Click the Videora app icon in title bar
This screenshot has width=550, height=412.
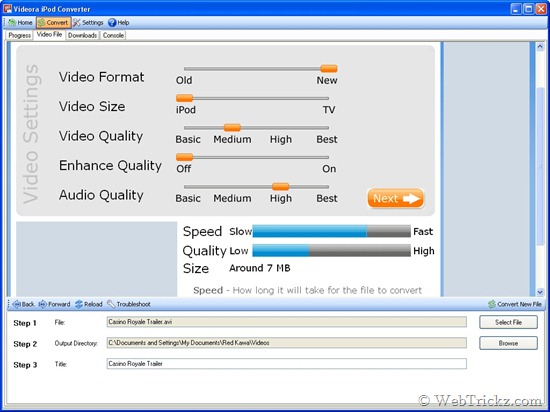(7, 9)
